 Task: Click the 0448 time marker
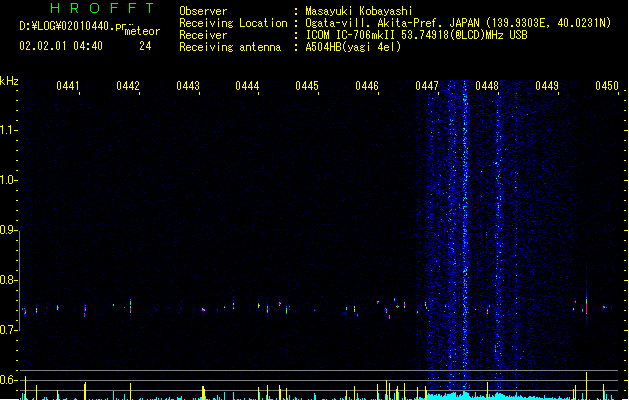pos(487,86)
